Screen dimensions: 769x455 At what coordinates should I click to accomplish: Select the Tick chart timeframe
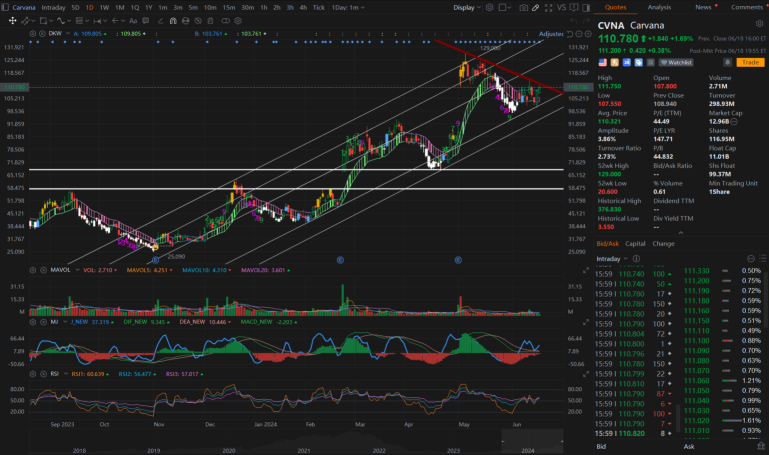click(319, 7)
